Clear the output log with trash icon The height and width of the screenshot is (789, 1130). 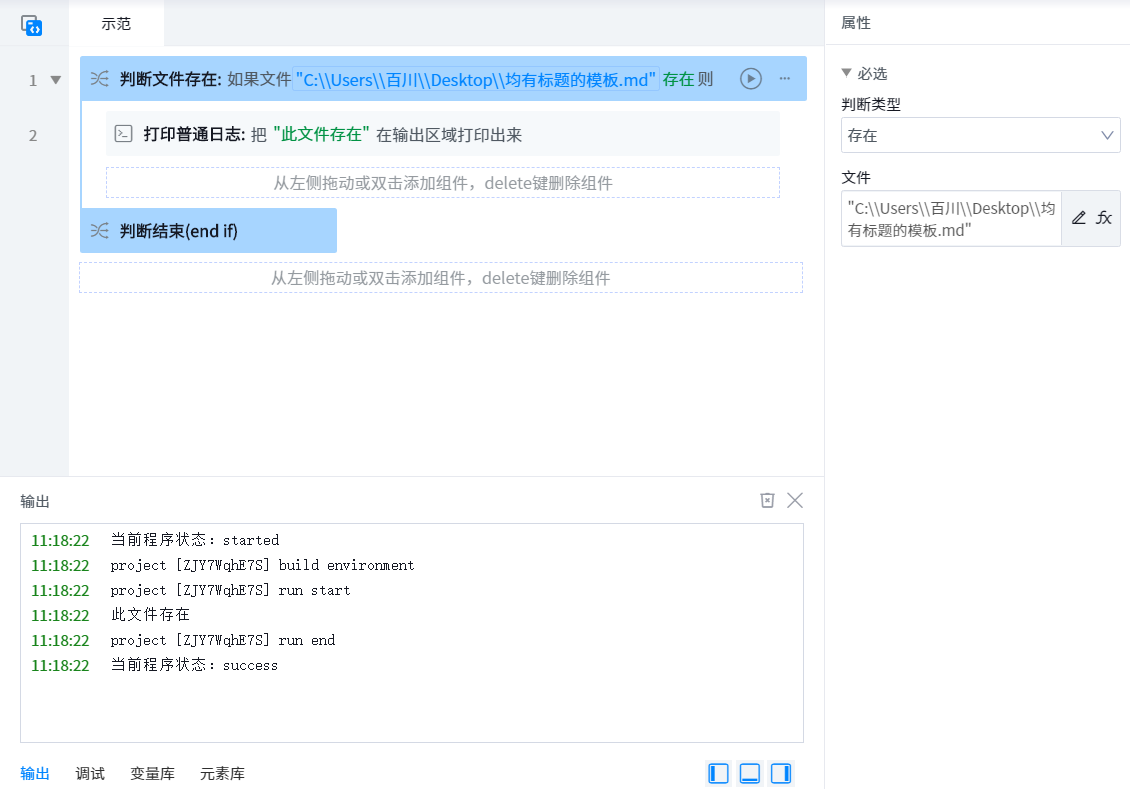pos(767,500)
